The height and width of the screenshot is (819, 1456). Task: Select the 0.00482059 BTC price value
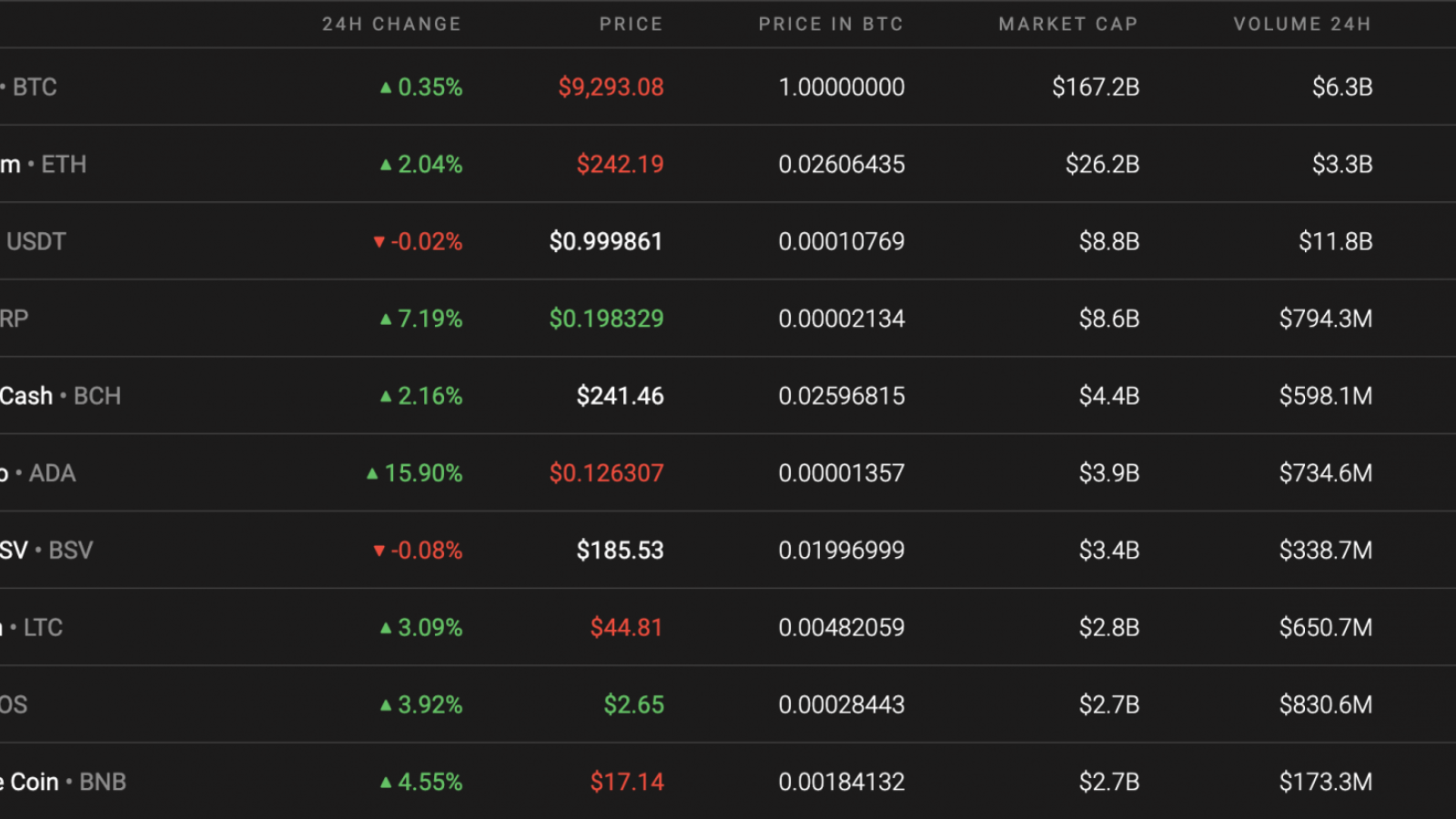(842, 628)
